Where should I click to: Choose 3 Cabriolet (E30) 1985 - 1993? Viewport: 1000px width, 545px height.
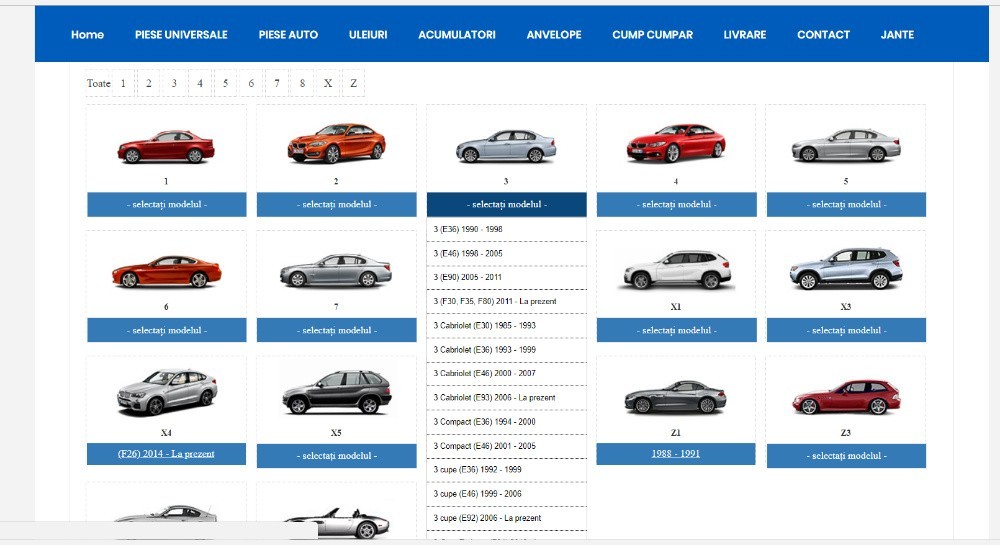tap(506, 326)
